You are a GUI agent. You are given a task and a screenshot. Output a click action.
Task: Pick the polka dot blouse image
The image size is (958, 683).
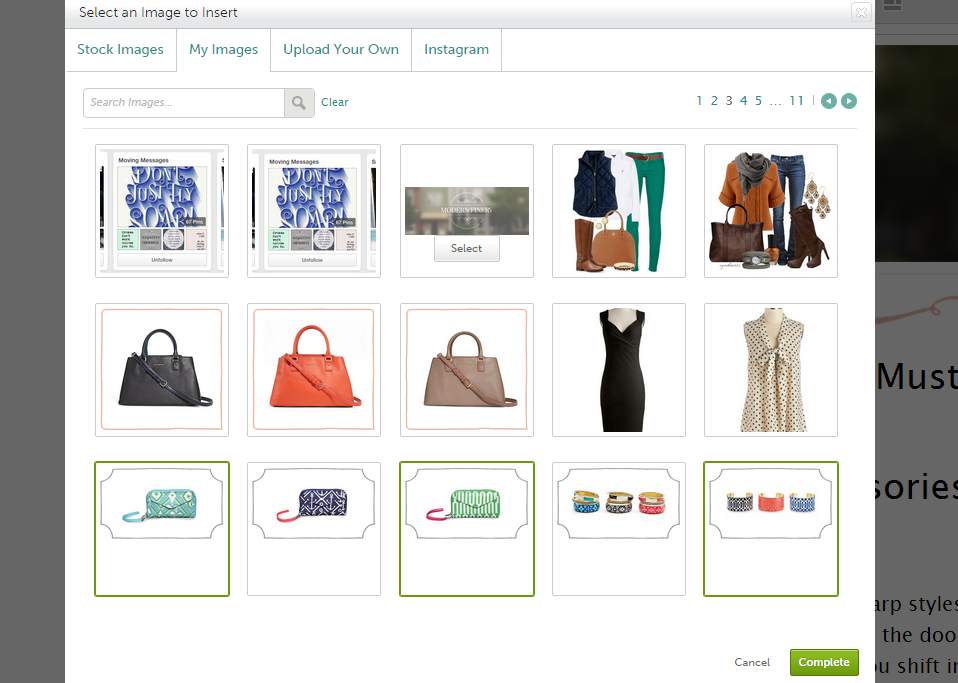(770, 370)
